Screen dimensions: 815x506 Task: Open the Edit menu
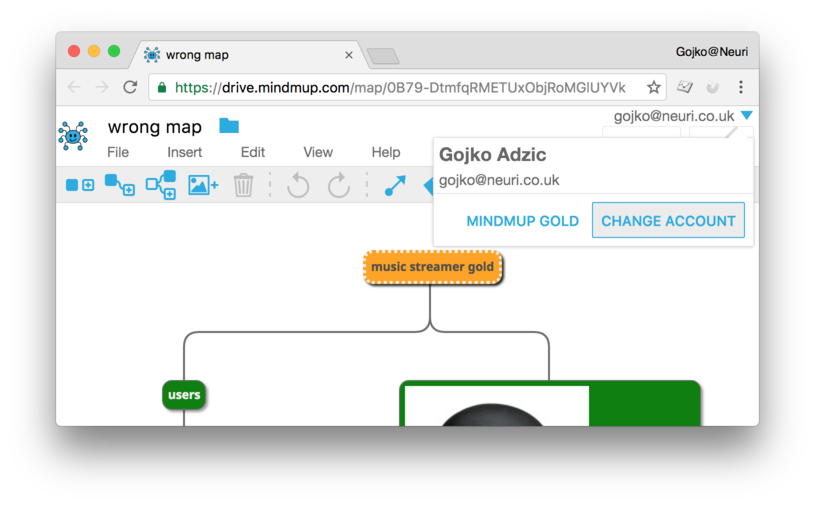pyautogui.click(x=253, y=152)
